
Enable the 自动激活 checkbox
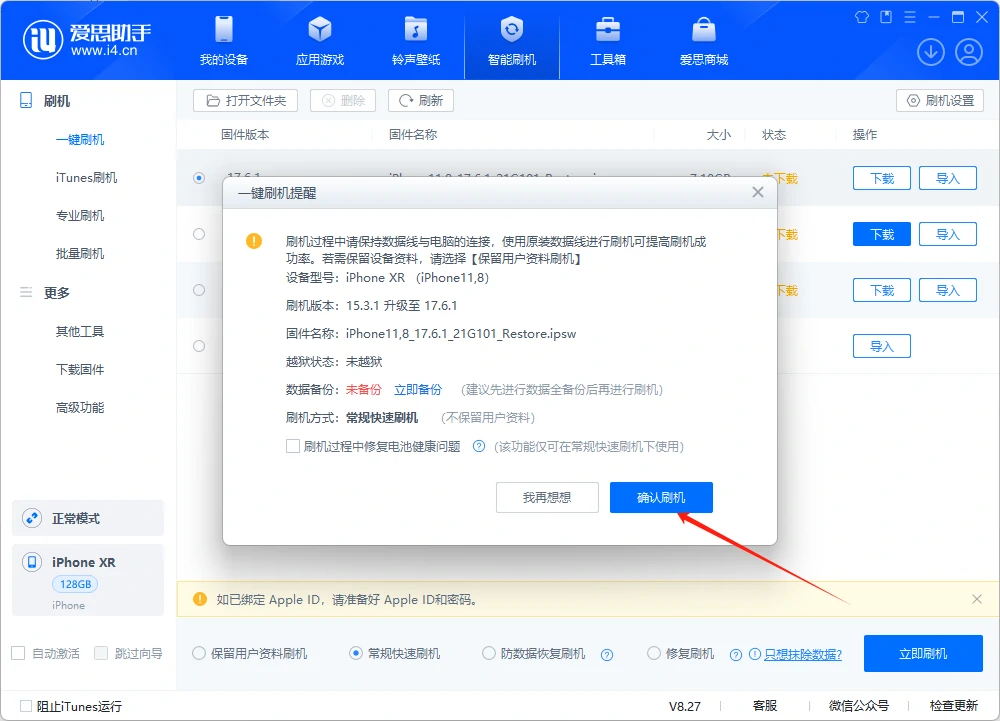click(x=18, y=653)
